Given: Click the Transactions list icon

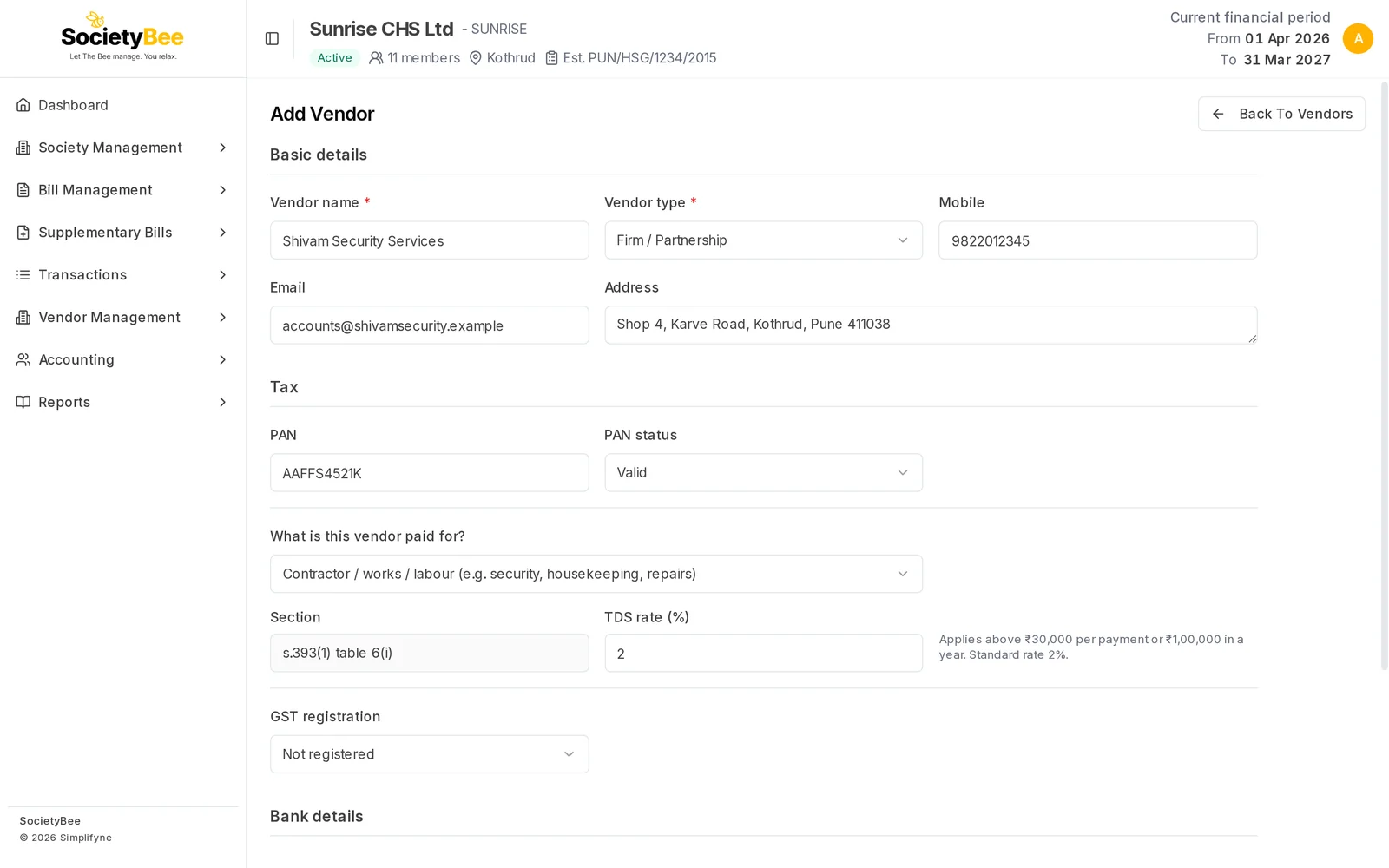Looking at the screenshot, I should [23, 275].
